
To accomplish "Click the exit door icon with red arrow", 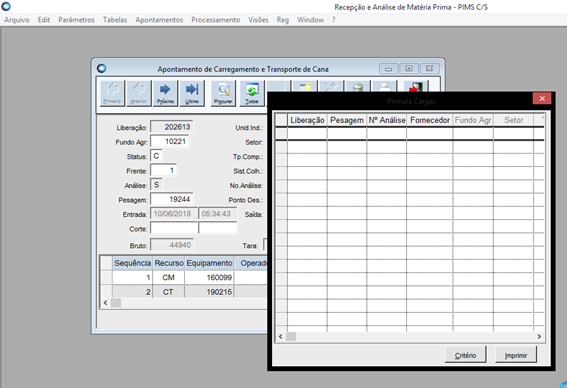I will (x=416, y=86).
